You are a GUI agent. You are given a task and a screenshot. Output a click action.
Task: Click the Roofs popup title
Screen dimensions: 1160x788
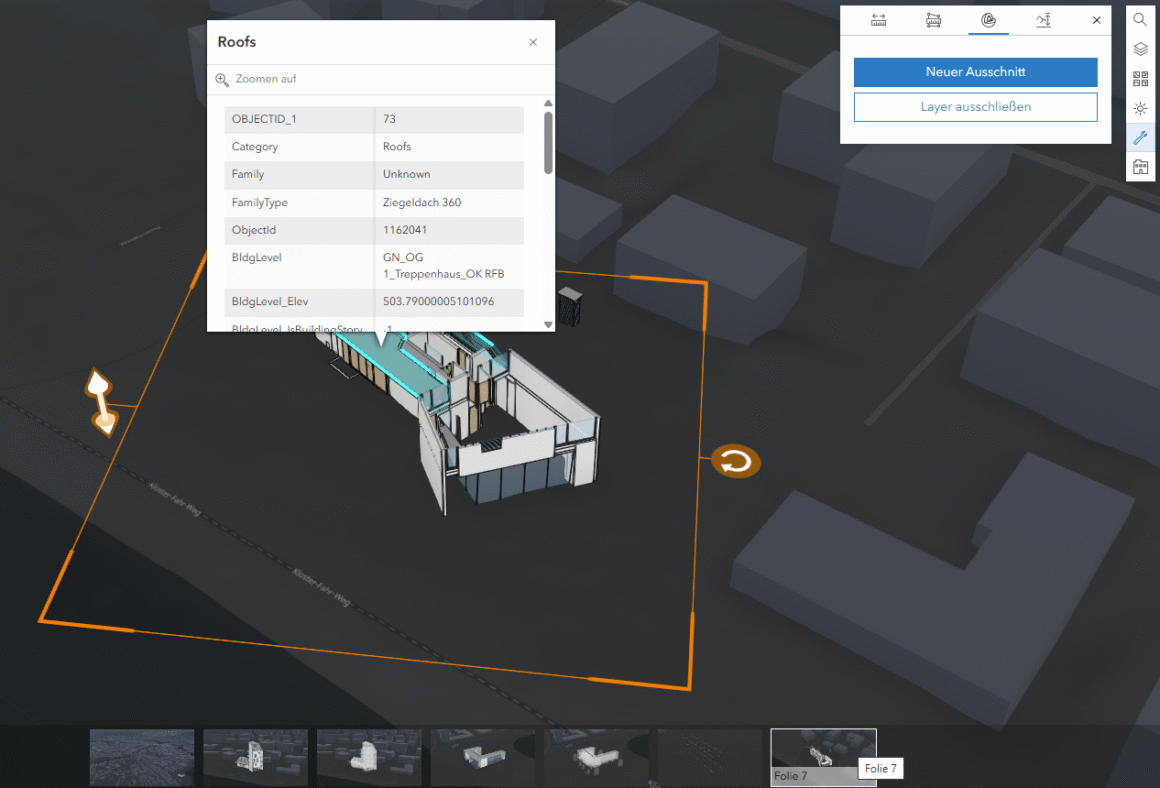coord(237,42)
